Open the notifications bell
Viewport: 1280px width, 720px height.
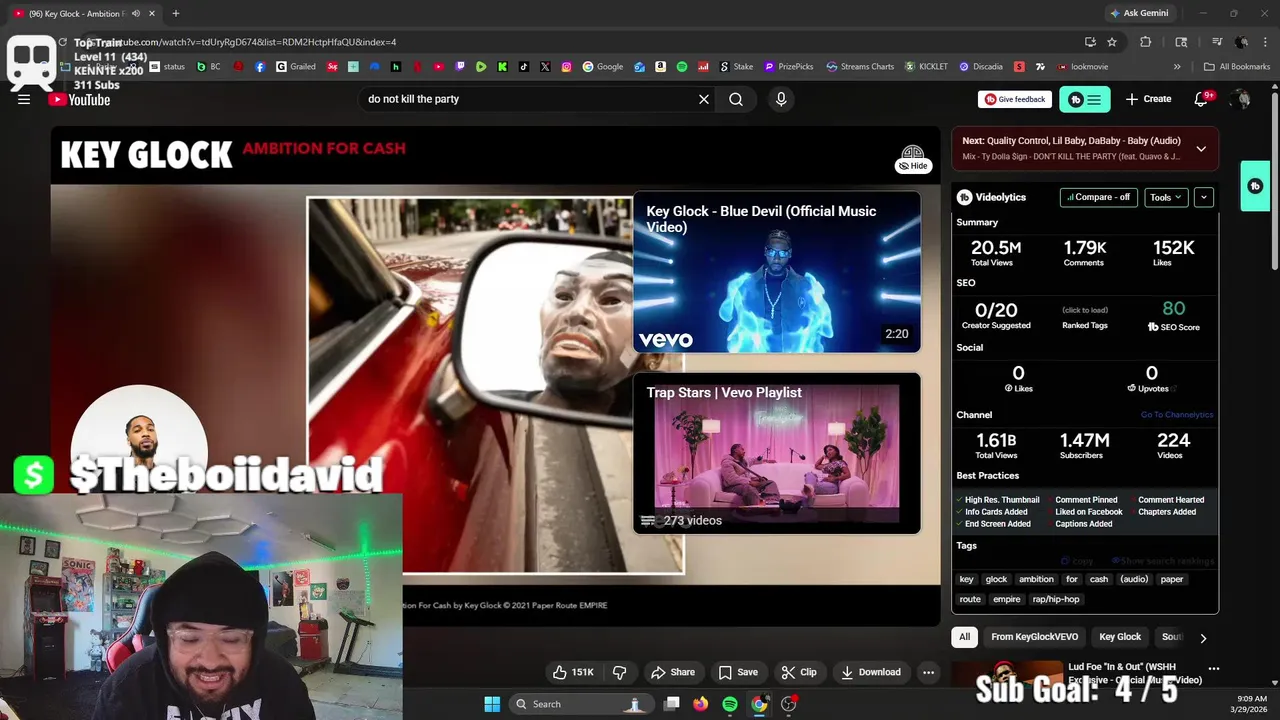[x=1202, y=99]
